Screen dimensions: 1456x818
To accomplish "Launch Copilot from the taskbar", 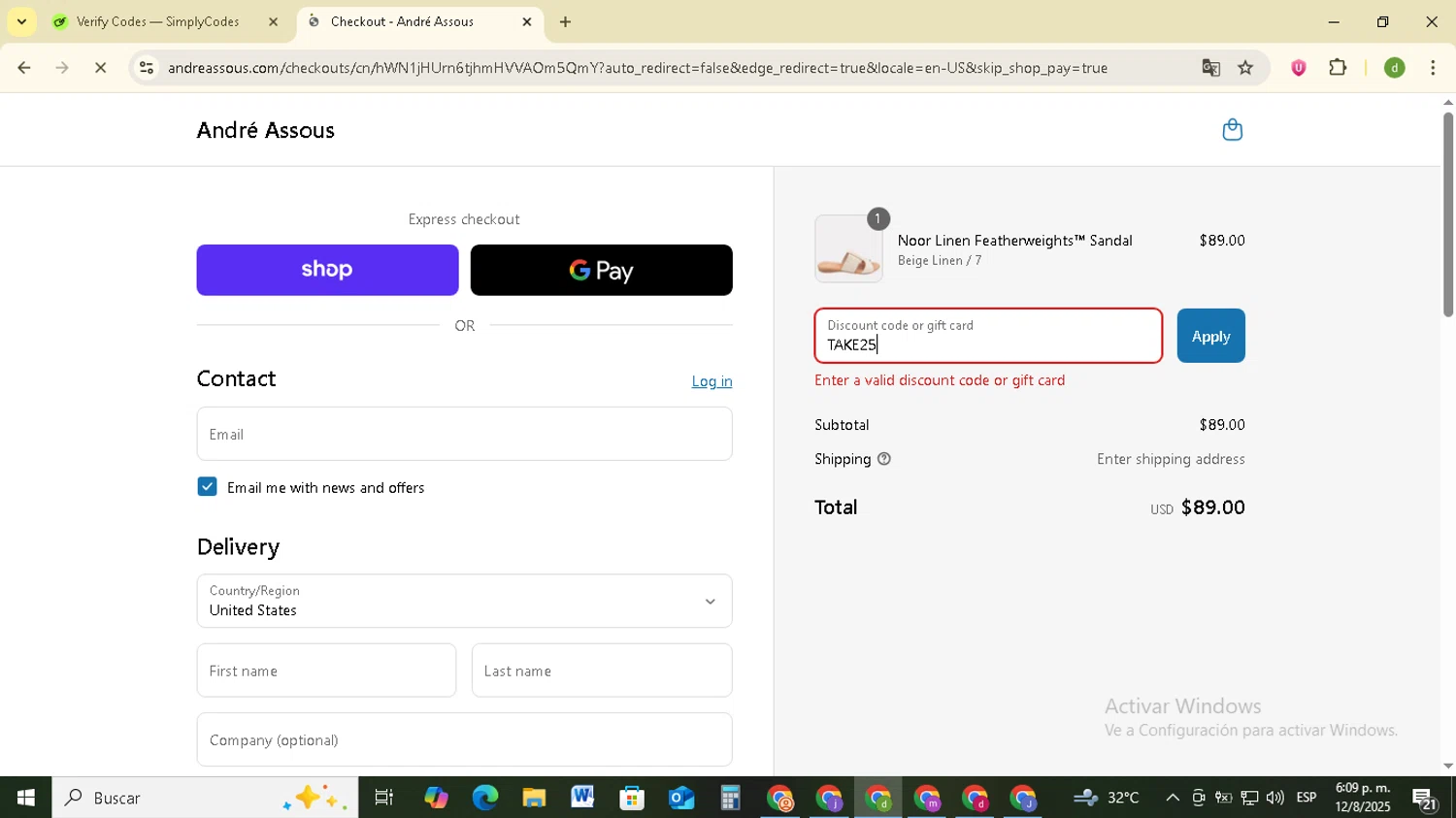I will click(x=435, y=798).
